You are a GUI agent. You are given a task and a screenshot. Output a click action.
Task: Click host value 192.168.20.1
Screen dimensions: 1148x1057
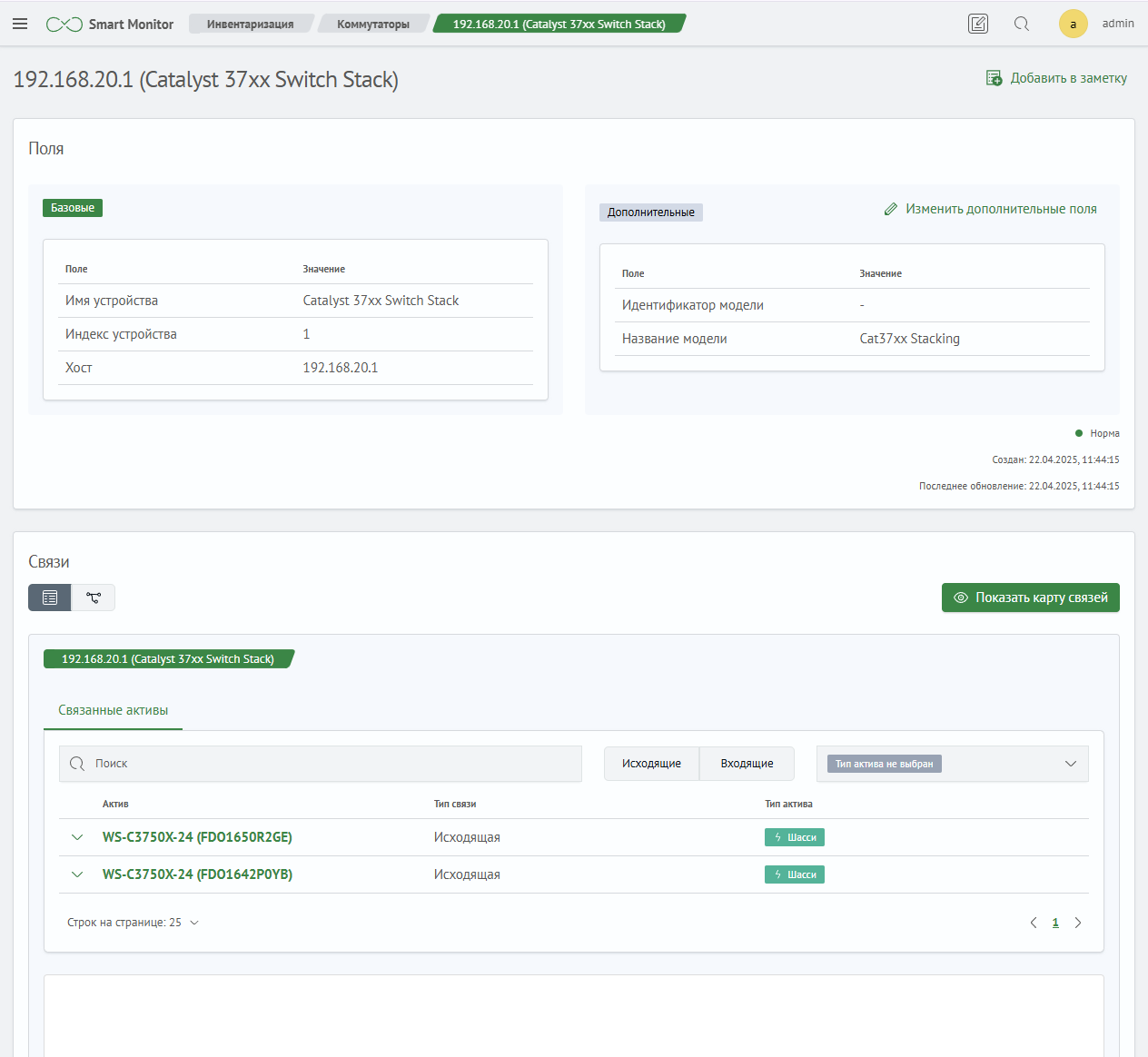341,368
